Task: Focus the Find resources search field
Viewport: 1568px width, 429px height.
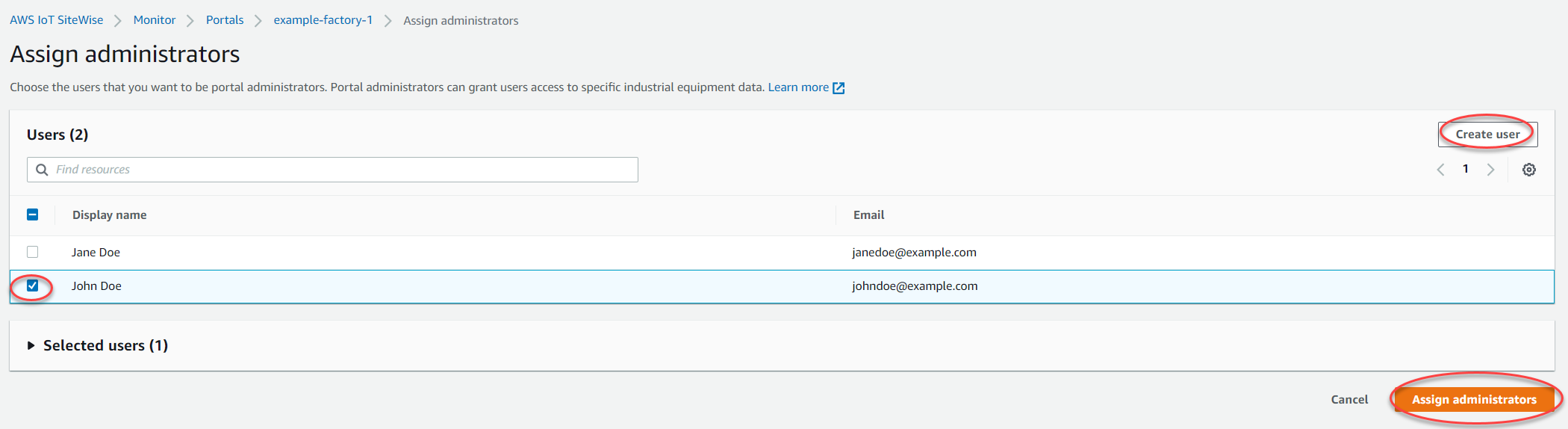Action: pos(343,170)
